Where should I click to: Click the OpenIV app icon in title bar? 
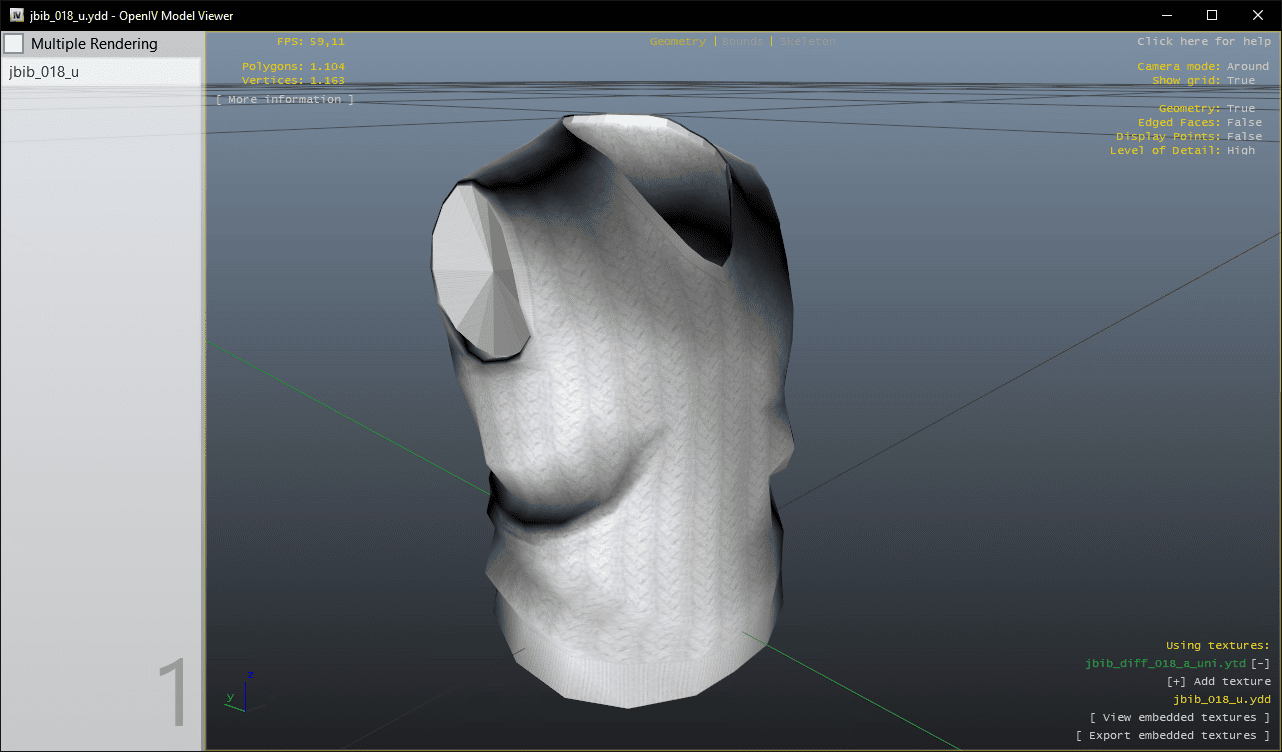coord(17,15)
